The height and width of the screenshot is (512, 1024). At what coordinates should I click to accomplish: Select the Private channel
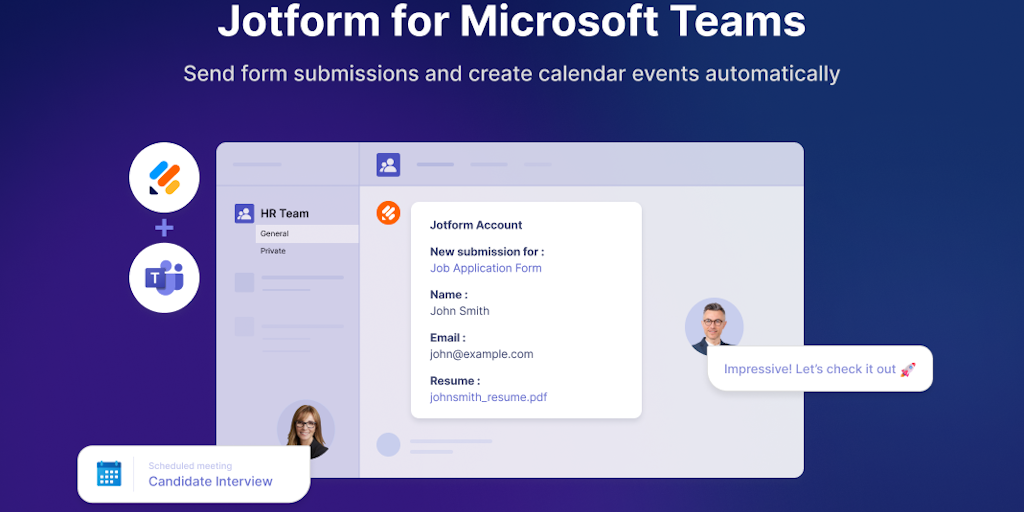point(307,251)
